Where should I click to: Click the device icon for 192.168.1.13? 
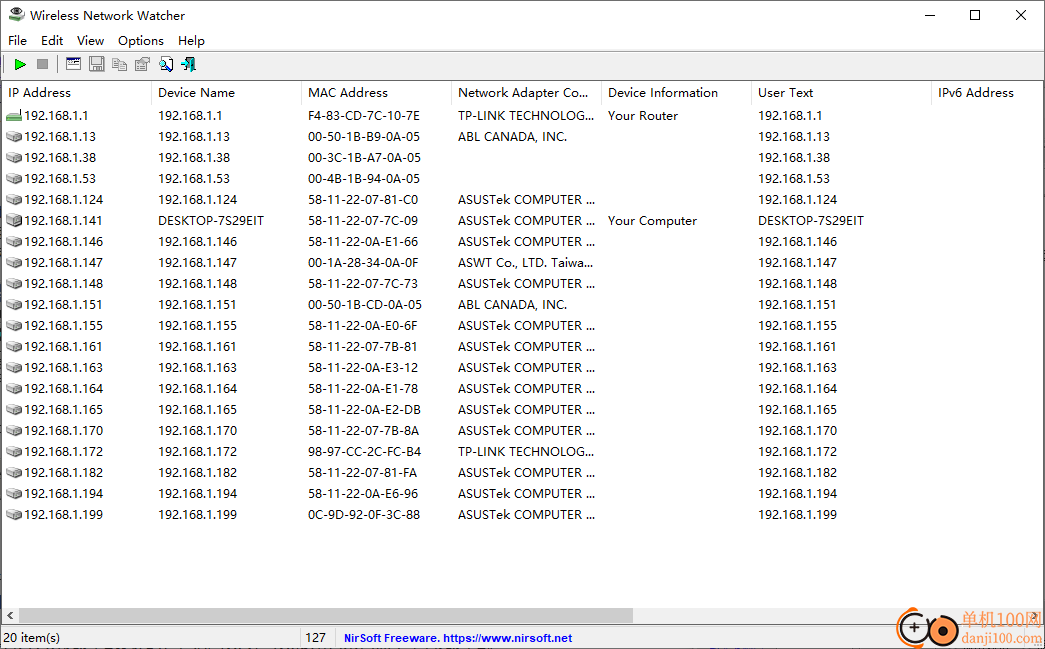pyautogui.click(x=14, y=137)
